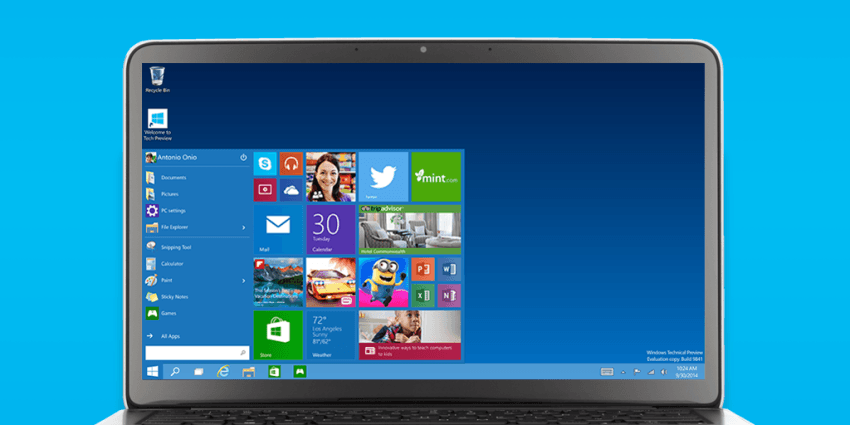Launch Internet Explorer from taskbar
The image size is (850, 425).
click(223, 371)
